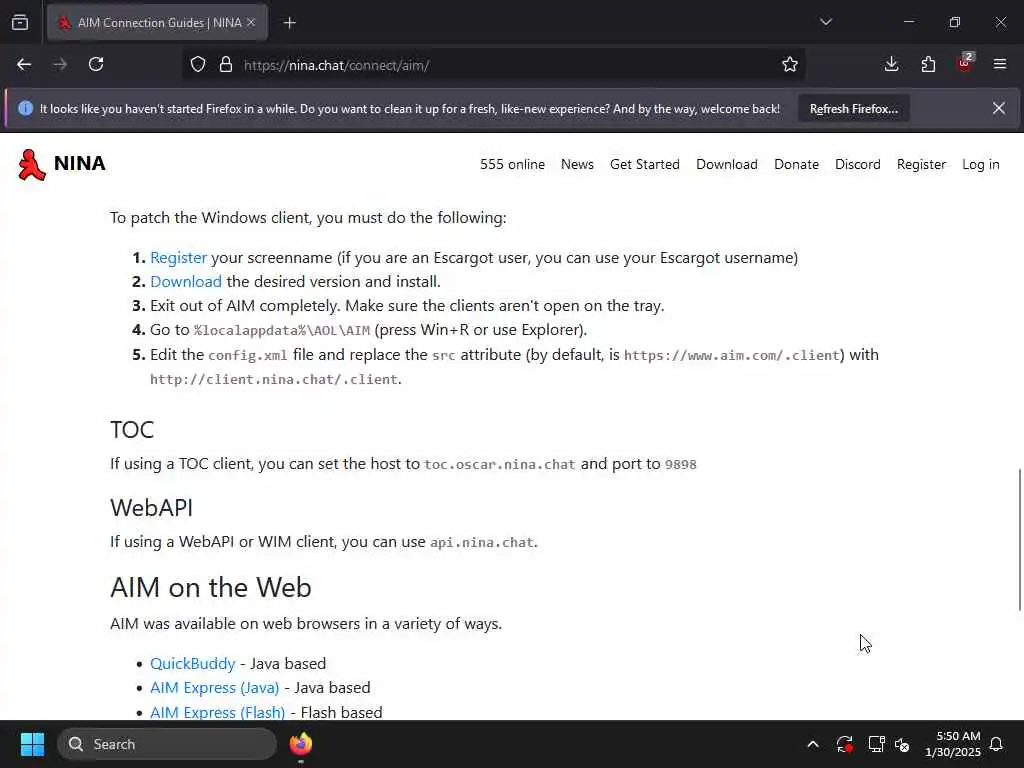
Task: View site security padlock info
Action: tap(226, 65)
